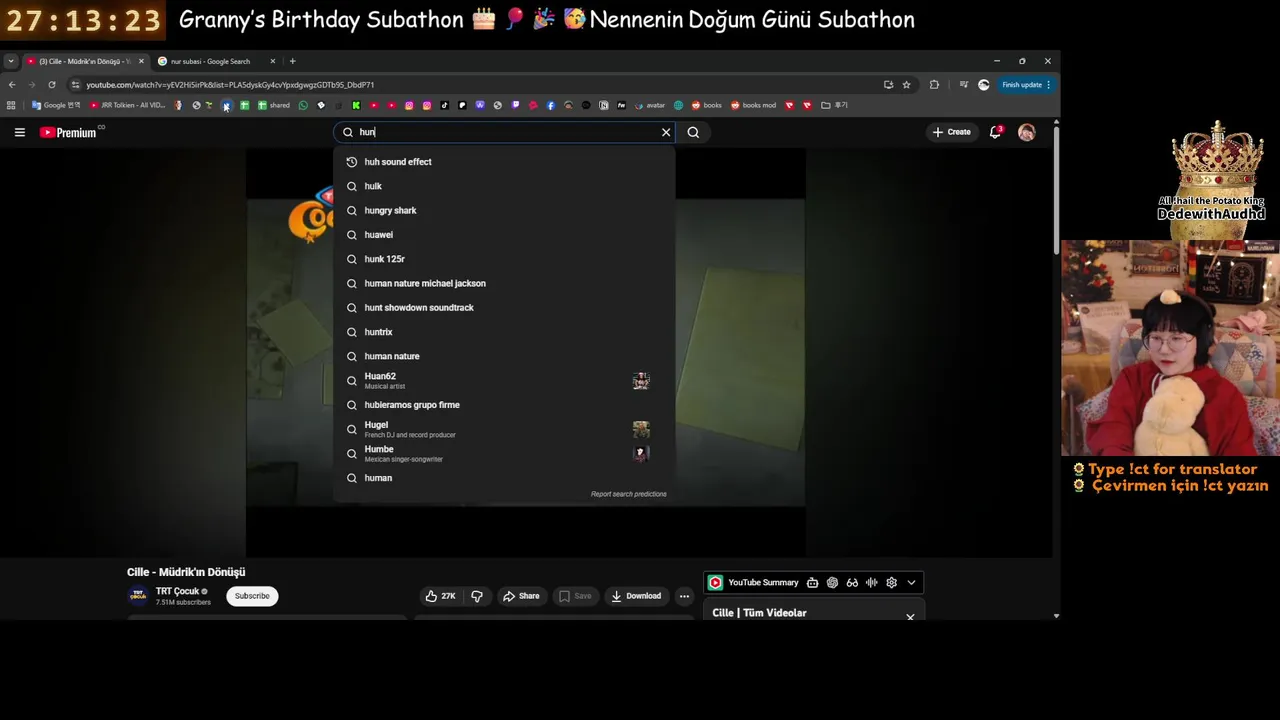
Task: Click the address bar URL
Action: coord(230,85)
